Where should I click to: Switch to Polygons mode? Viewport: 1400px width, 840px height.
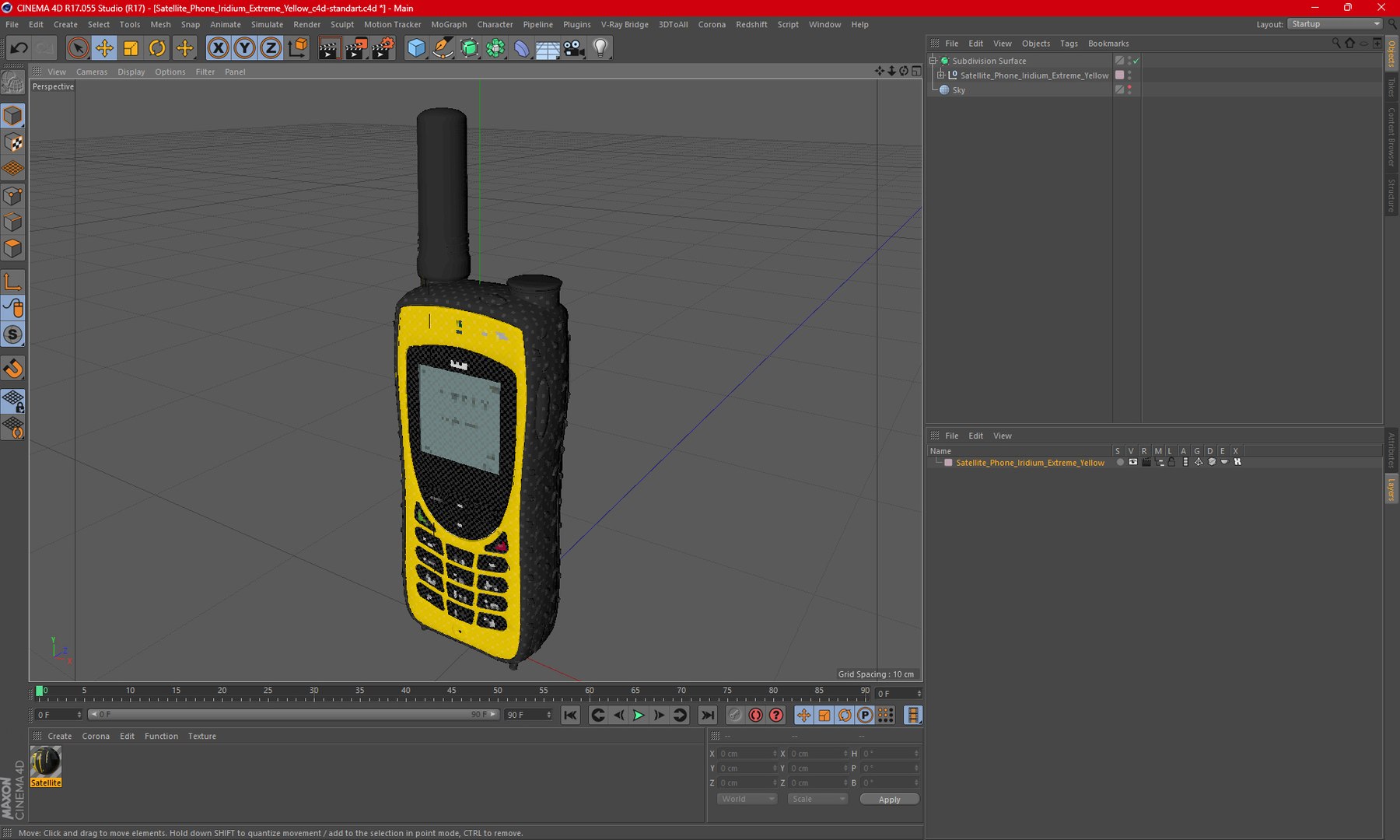[x=13, y=248]
